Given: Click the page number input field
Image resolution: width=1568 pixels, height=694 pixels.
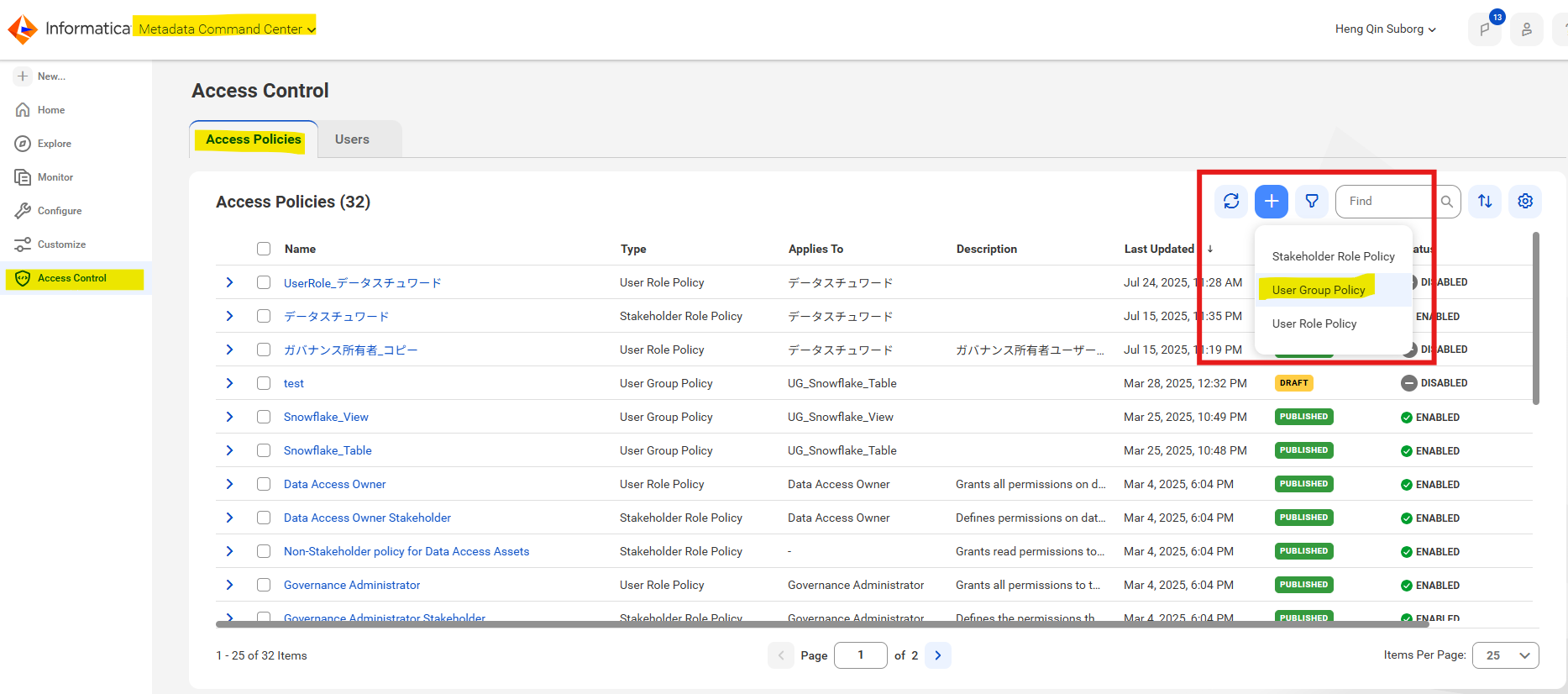Looking at the screenshot, I should (x=861, y=655).
